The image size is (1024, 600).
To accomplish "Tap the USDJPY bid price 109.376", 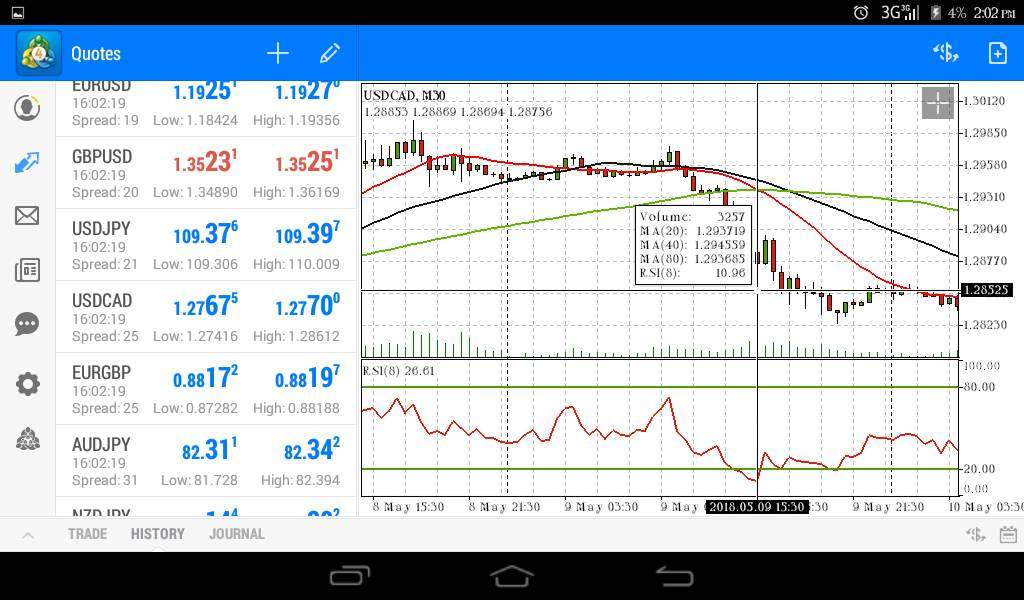I will [x=206, y=233].
